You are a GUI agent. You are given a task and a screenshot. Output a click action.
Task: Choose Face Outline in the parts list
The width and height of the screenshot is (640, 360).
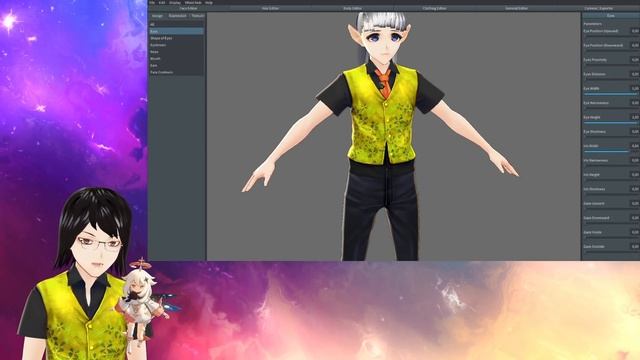[176, 72]
